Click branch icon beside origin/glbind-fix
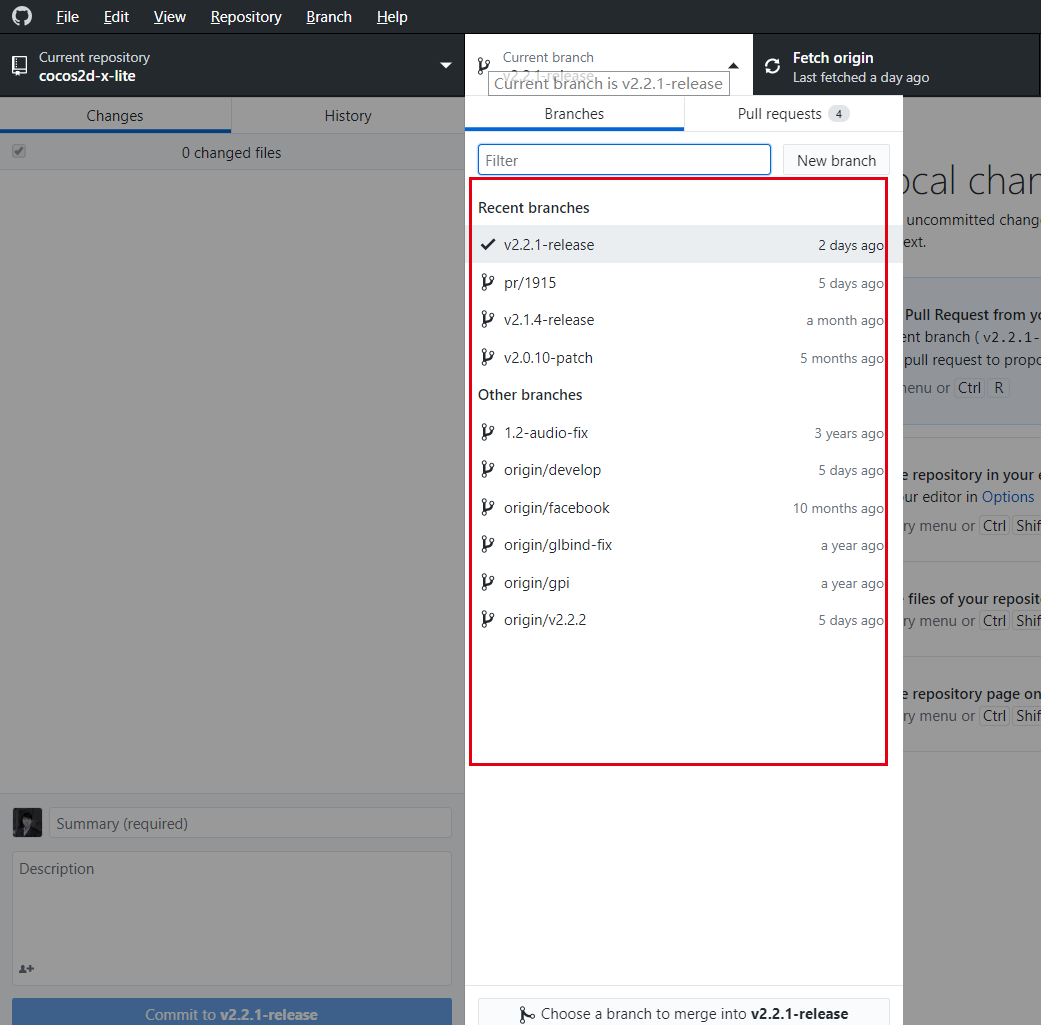The height and width of the screenshot is (1025, 1041). (x=487, y=544)
